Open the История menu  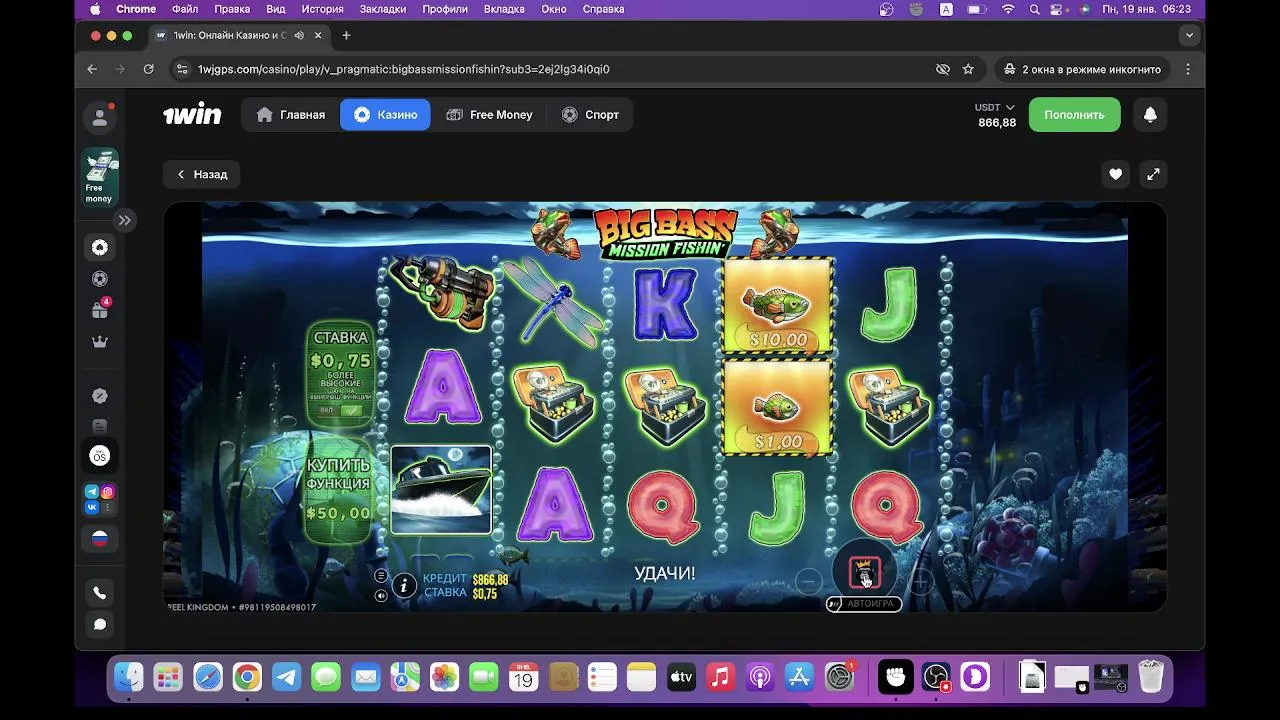click(322, 9)
